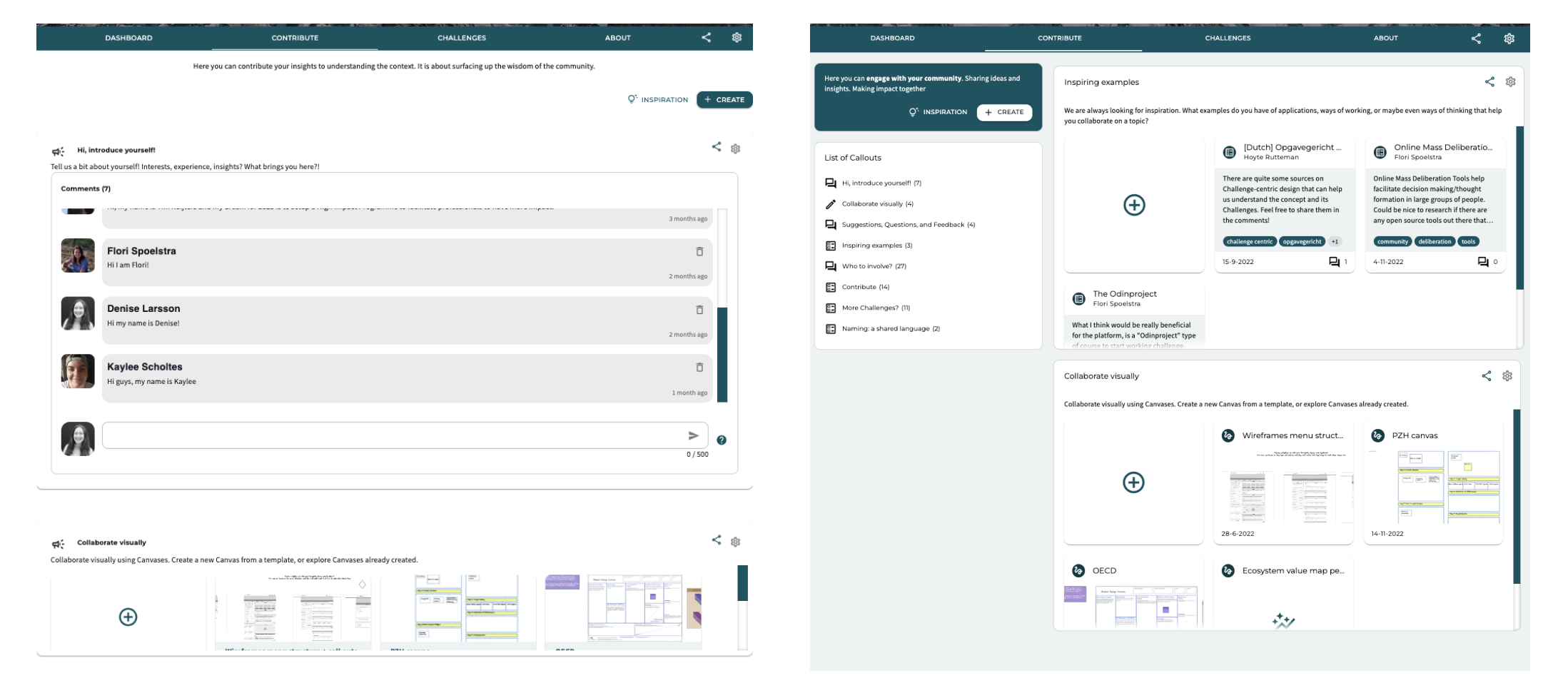Expand the "+1" extra tags chip
1568x688 pixels.
[1335, 242]
